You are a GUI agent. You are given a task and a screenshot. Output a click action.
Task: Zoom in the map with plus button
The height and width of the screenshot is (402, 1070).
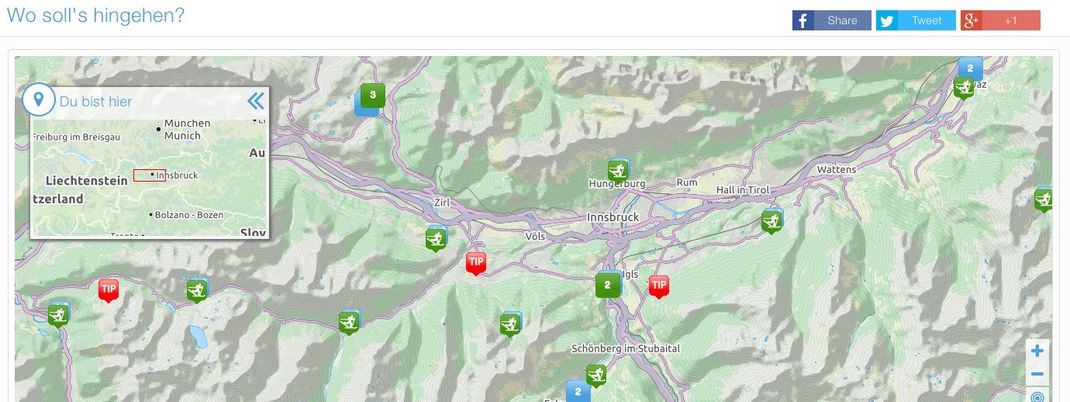point(1037,351)
